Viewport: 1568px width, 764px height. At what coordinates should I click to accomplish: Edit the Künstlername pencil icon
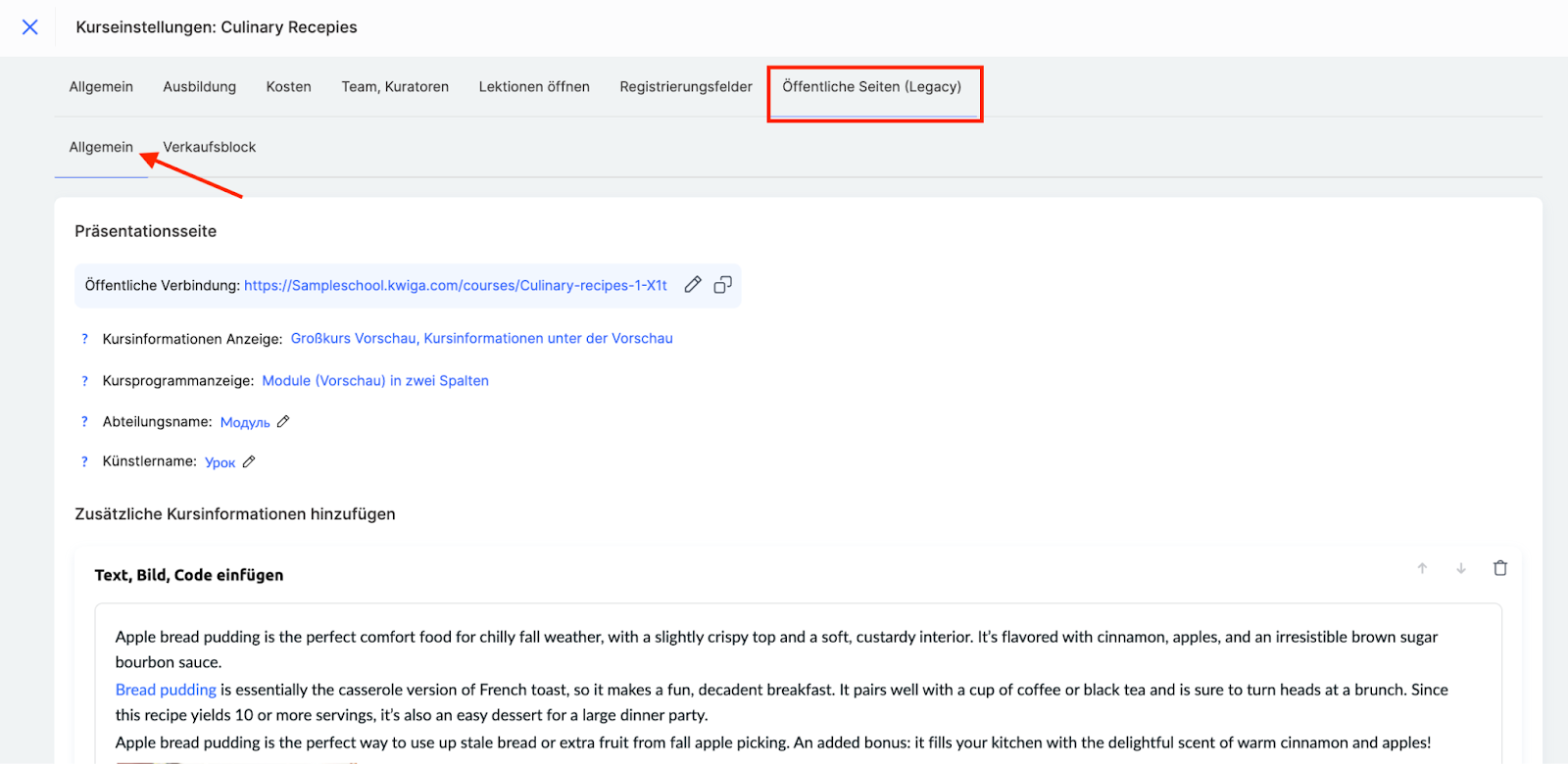click(x=249, y=462)
